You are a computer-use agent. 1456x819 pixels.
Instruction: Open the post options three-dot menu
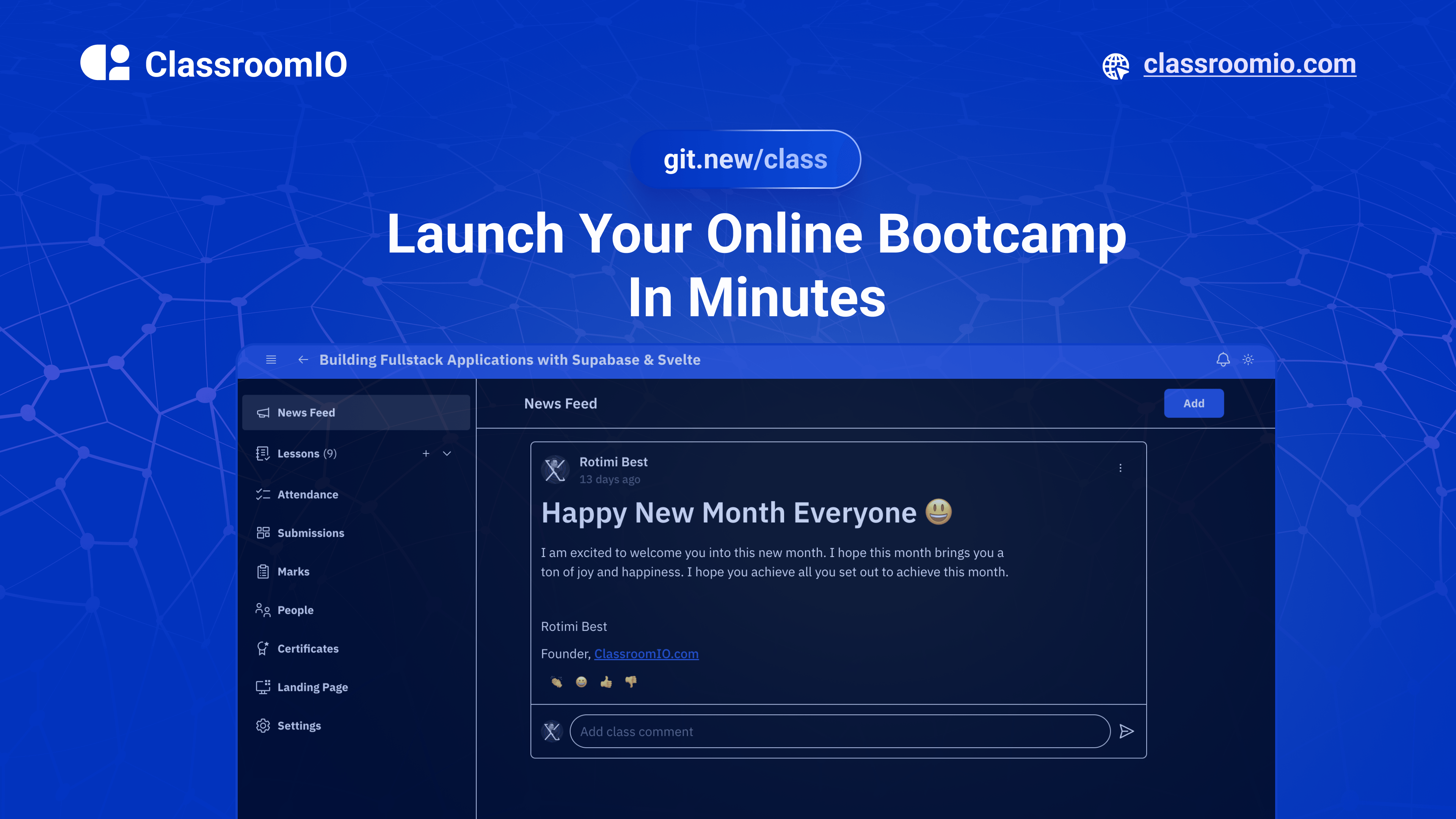click(x=1120, y=468)
